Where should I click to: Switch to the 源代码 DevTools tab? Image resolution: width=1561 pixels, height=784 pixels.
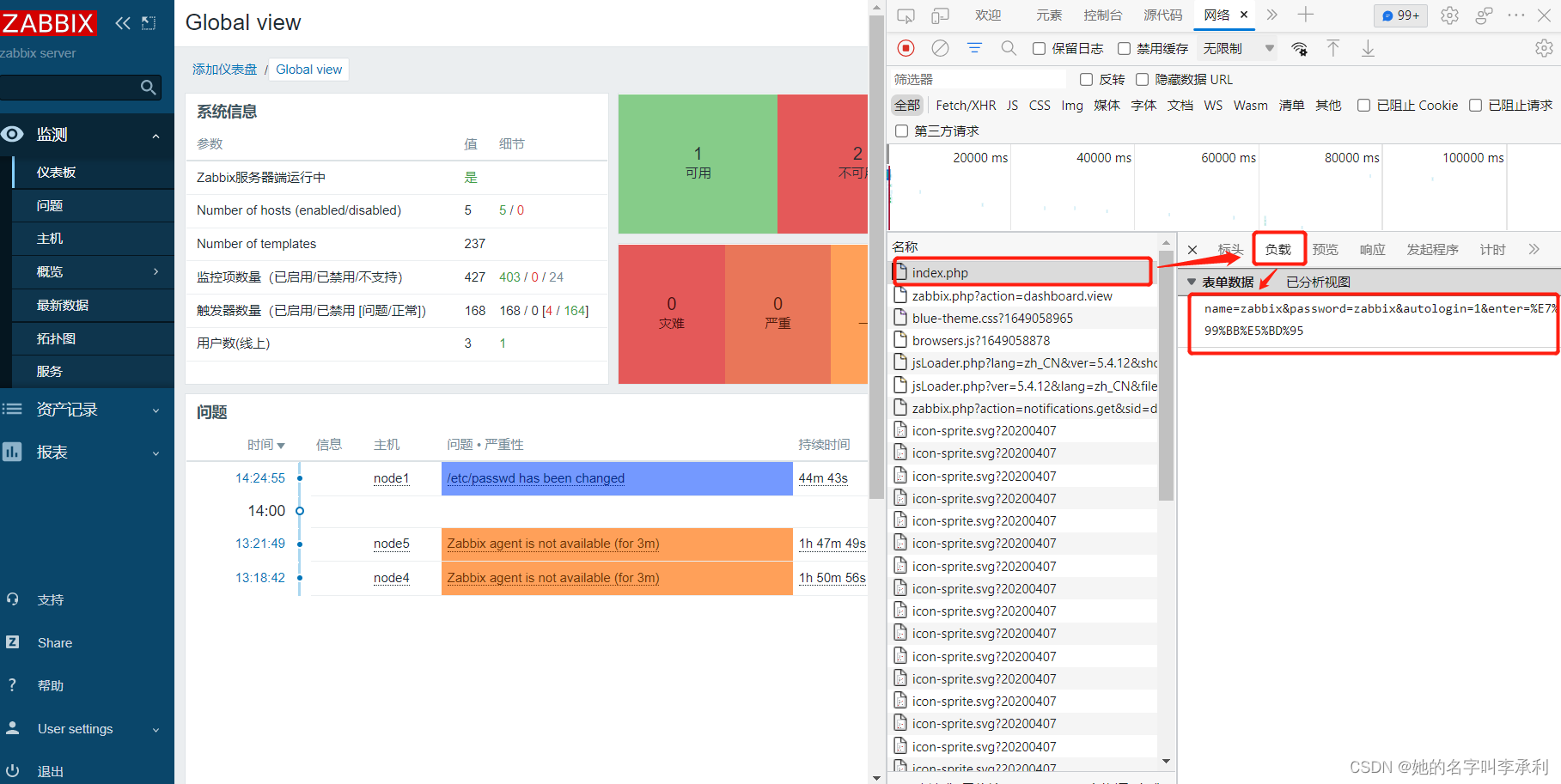(x=1162, y=15)
